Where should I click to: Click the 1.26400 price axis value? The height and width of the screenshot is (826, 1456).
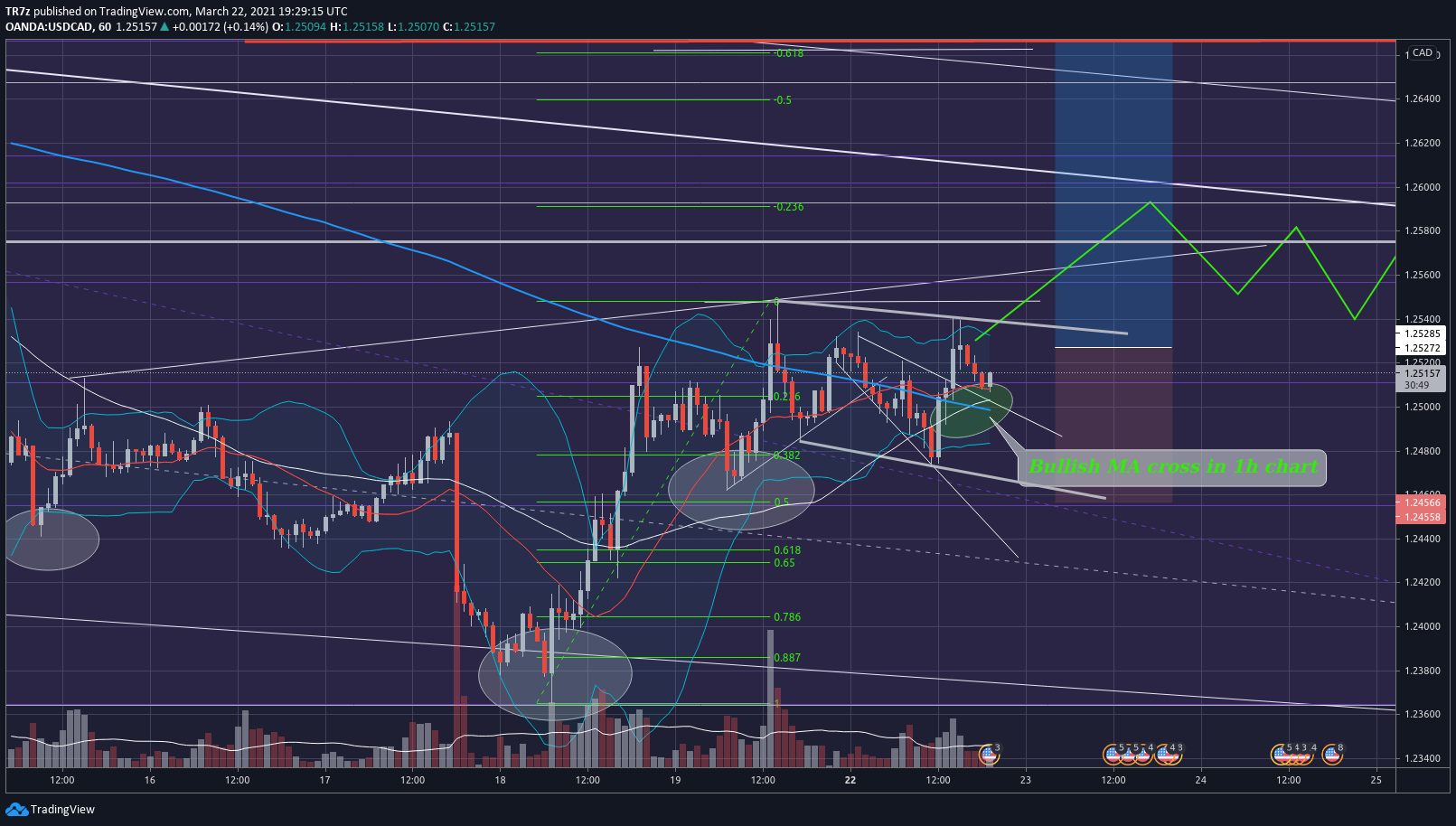click(1423, 99)
